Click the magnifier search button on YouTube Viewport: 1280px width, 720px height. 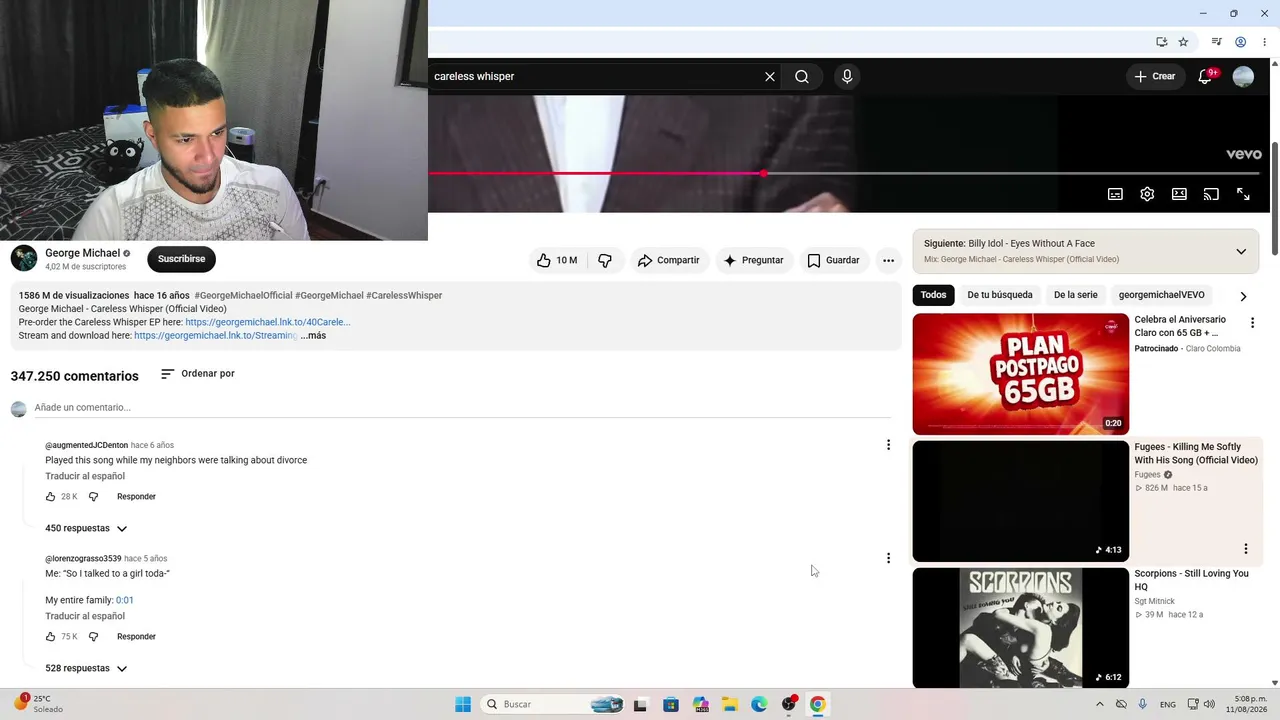click(802, 76)
